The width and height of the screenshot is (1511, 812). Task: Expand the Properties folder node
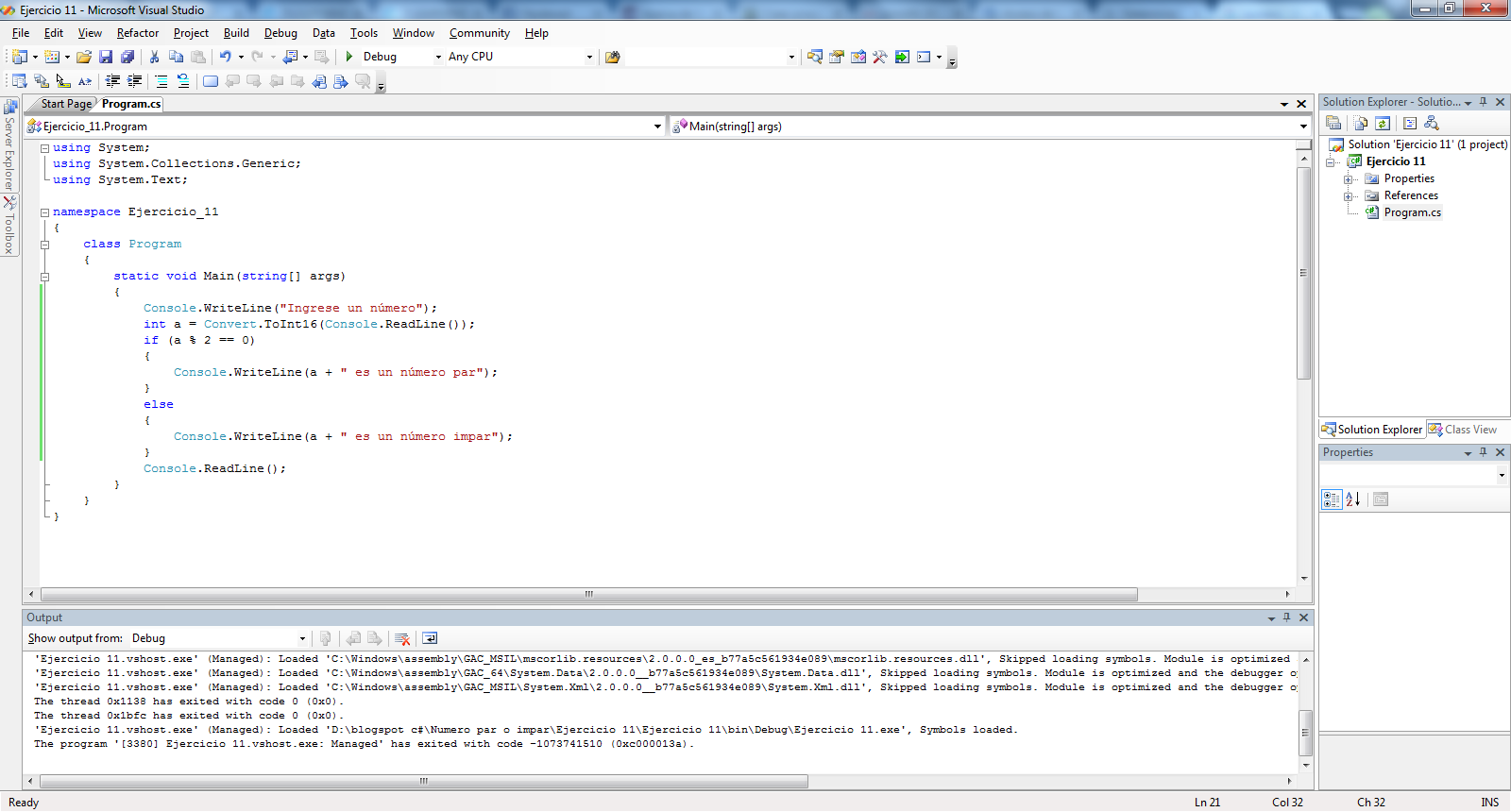click(x=1349, y=179)
